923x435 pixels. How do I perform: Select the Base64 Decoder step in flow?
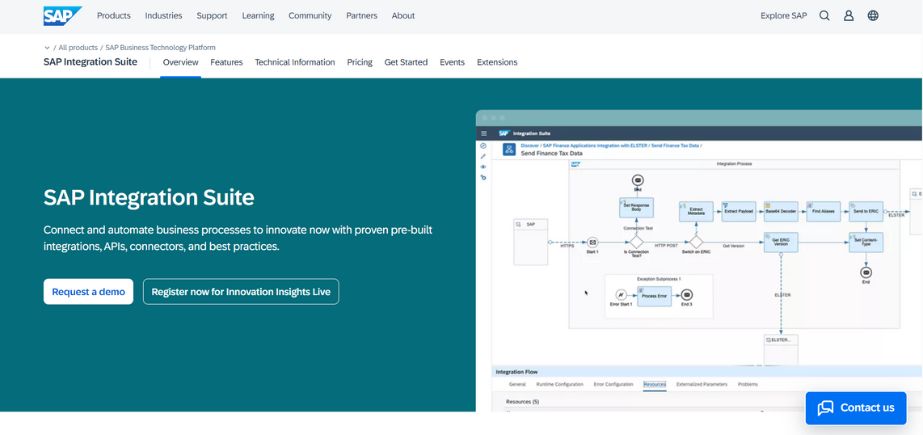pyautogui.click(x=781, y=211)
